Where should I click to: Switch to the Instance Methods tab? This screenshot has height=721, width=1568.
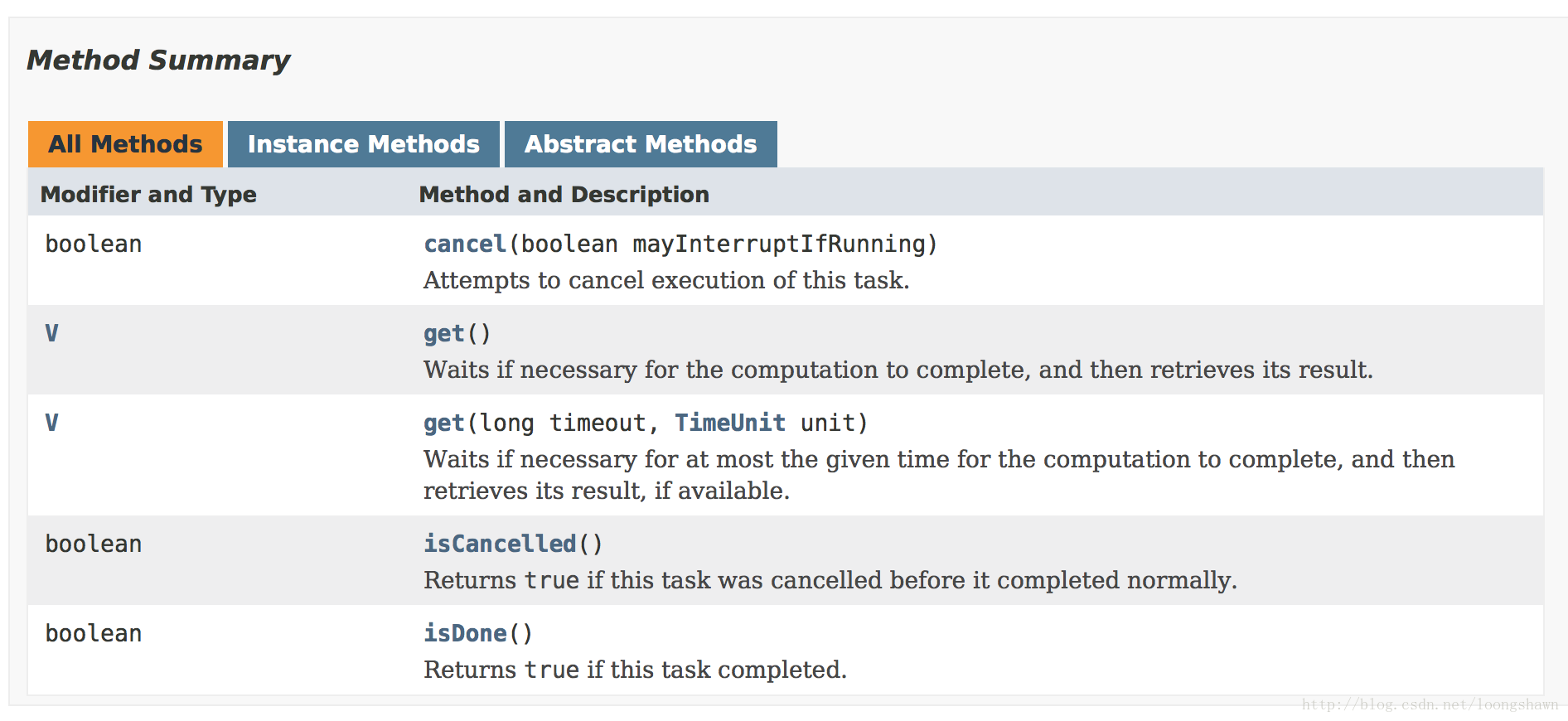coord(363,144)
